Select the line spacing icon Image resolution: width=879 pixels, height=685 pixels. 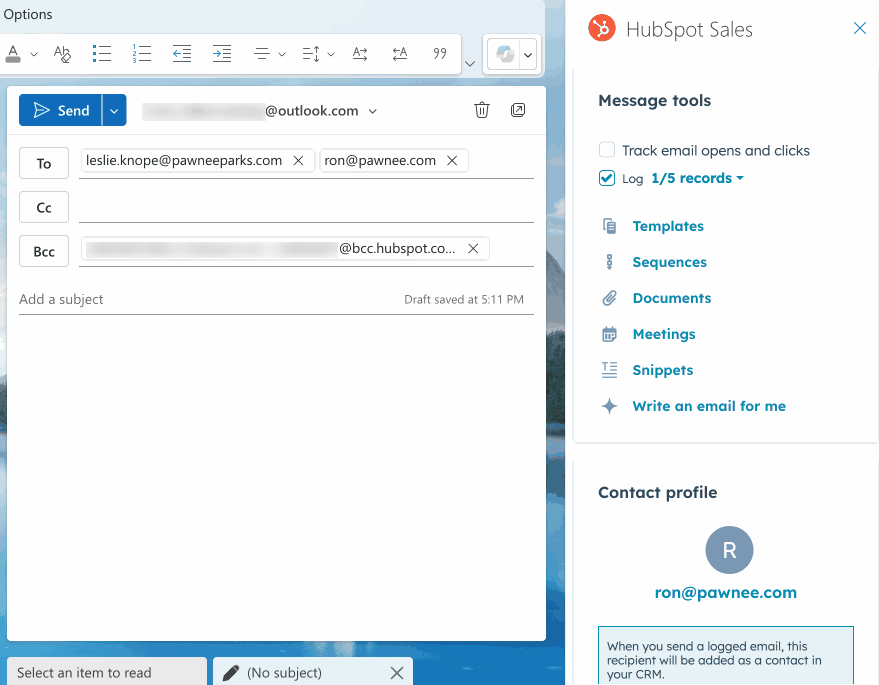[x=311, y=54]
